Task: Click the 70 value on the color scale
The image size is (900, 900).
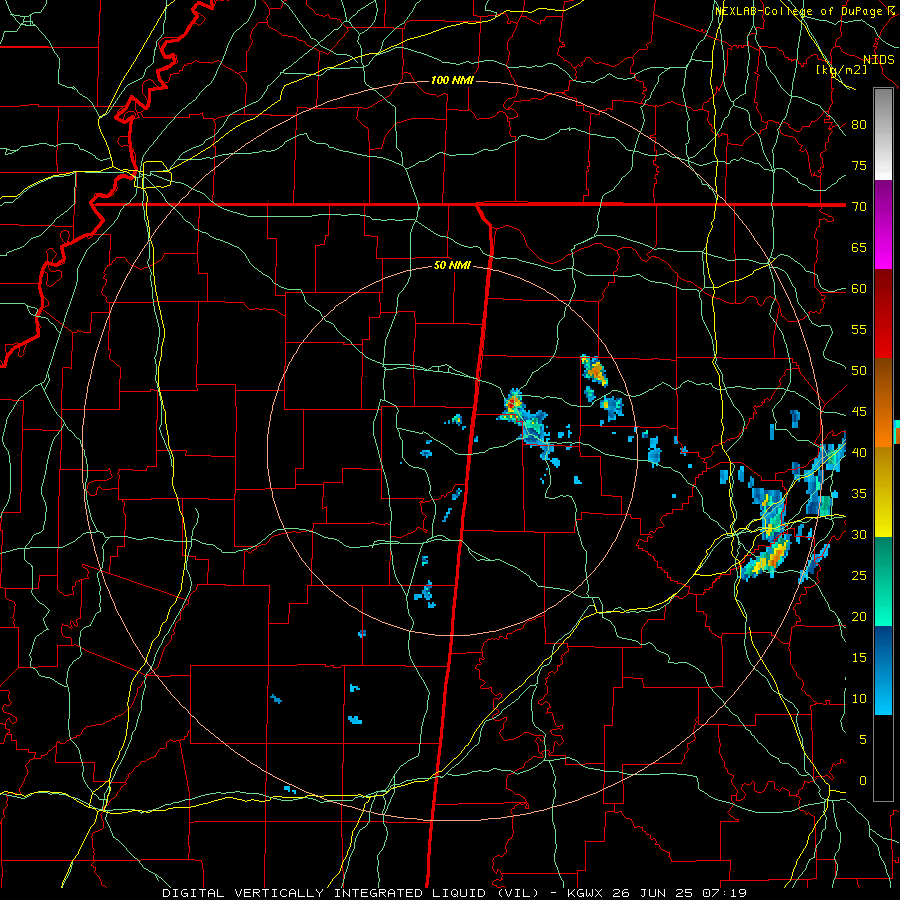Action: tap(859, 207)
